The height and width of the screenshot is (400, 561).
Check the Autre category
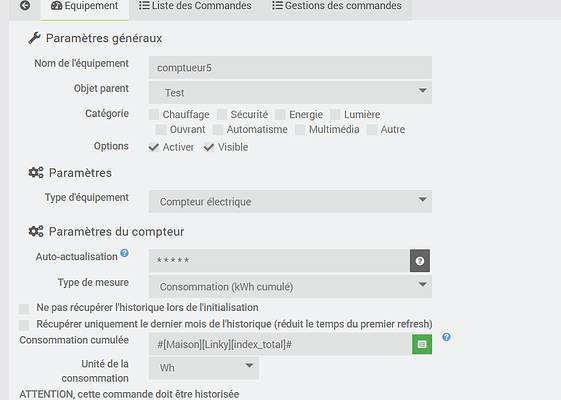click(372, 130)
